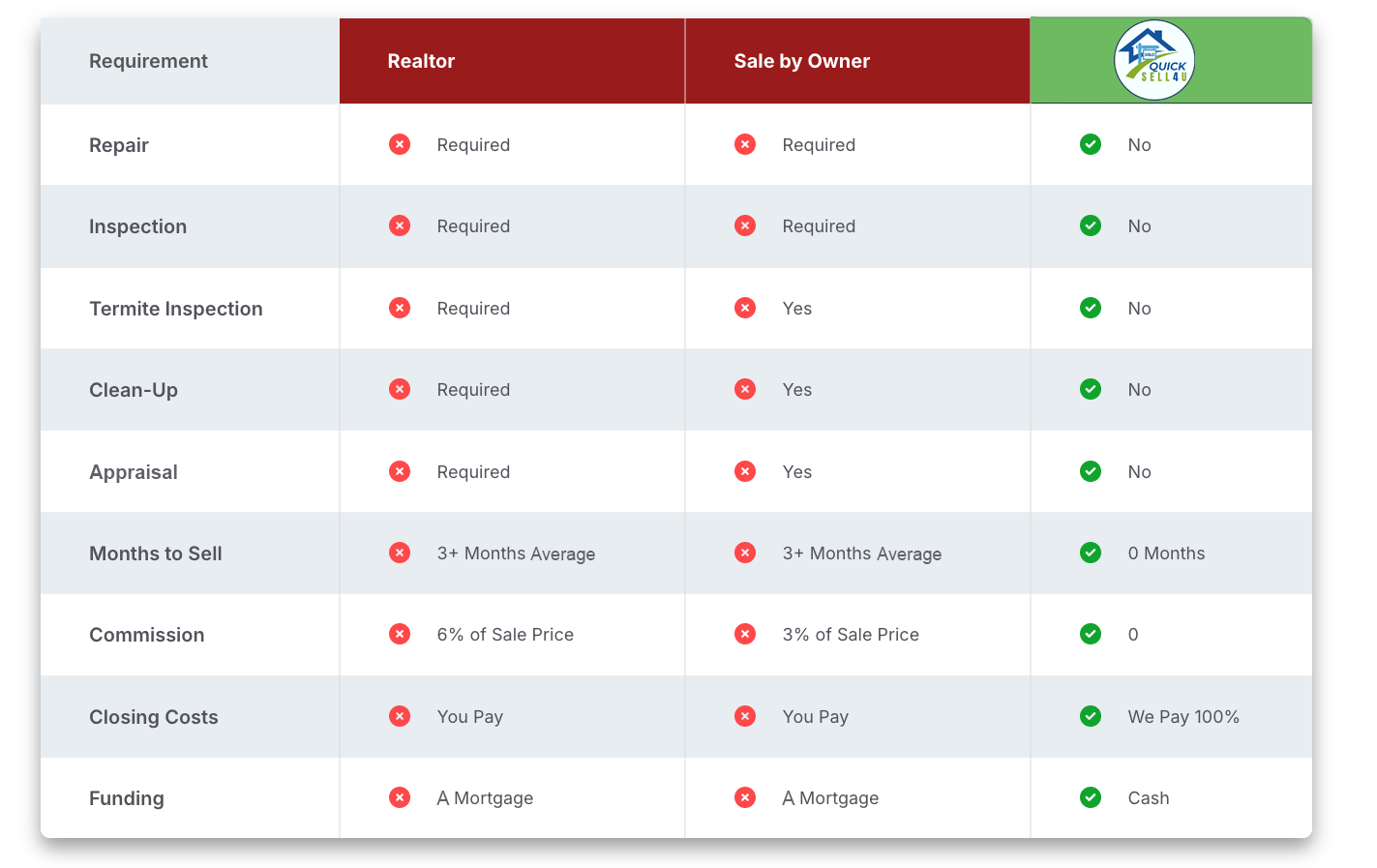This screenshot has height=868, width=1377.
Task: Select the Sale by Owner column header
Action: point(801,61)
